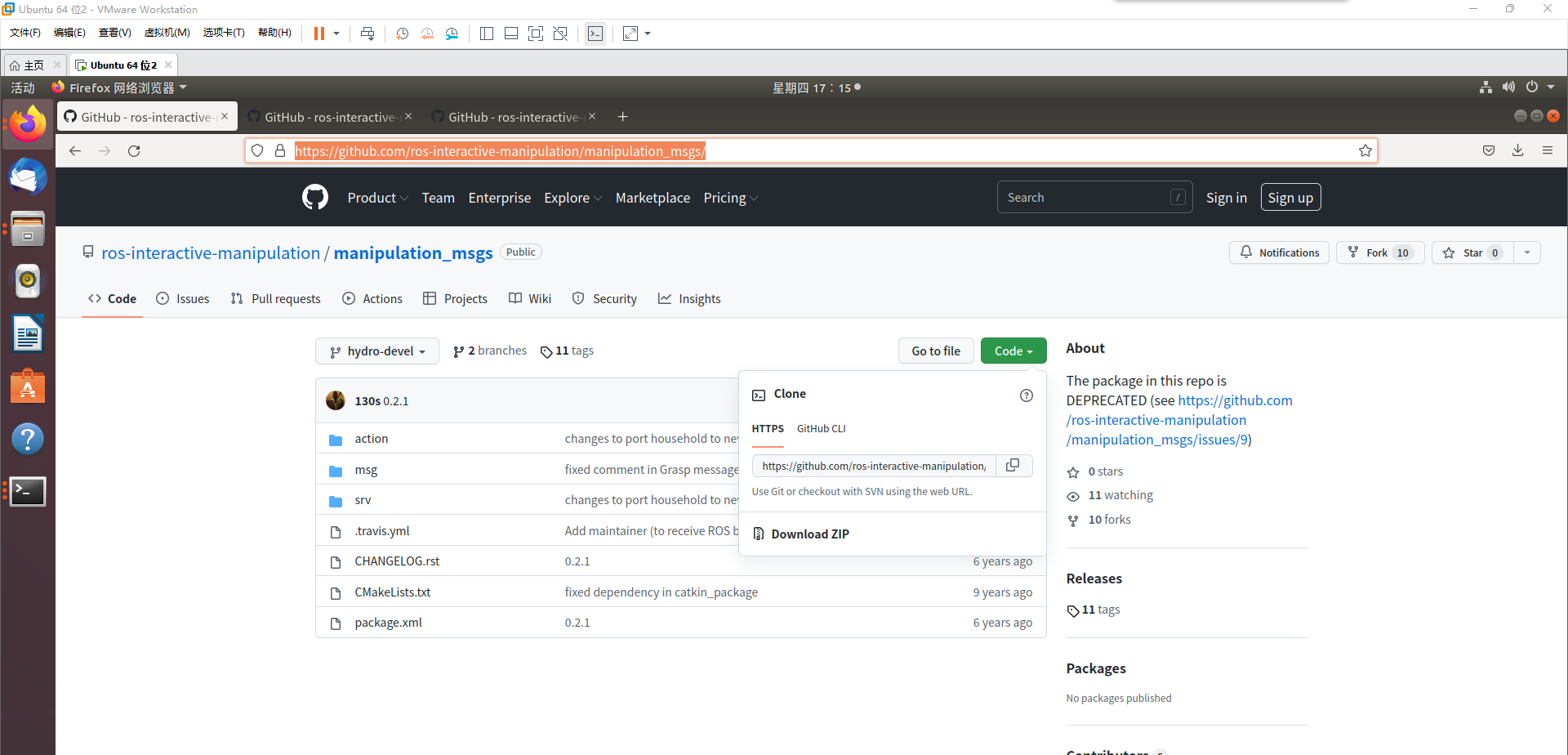Open the Firefox app menu in top bar
Screen dimensions: 1568x755
[119, 87]
